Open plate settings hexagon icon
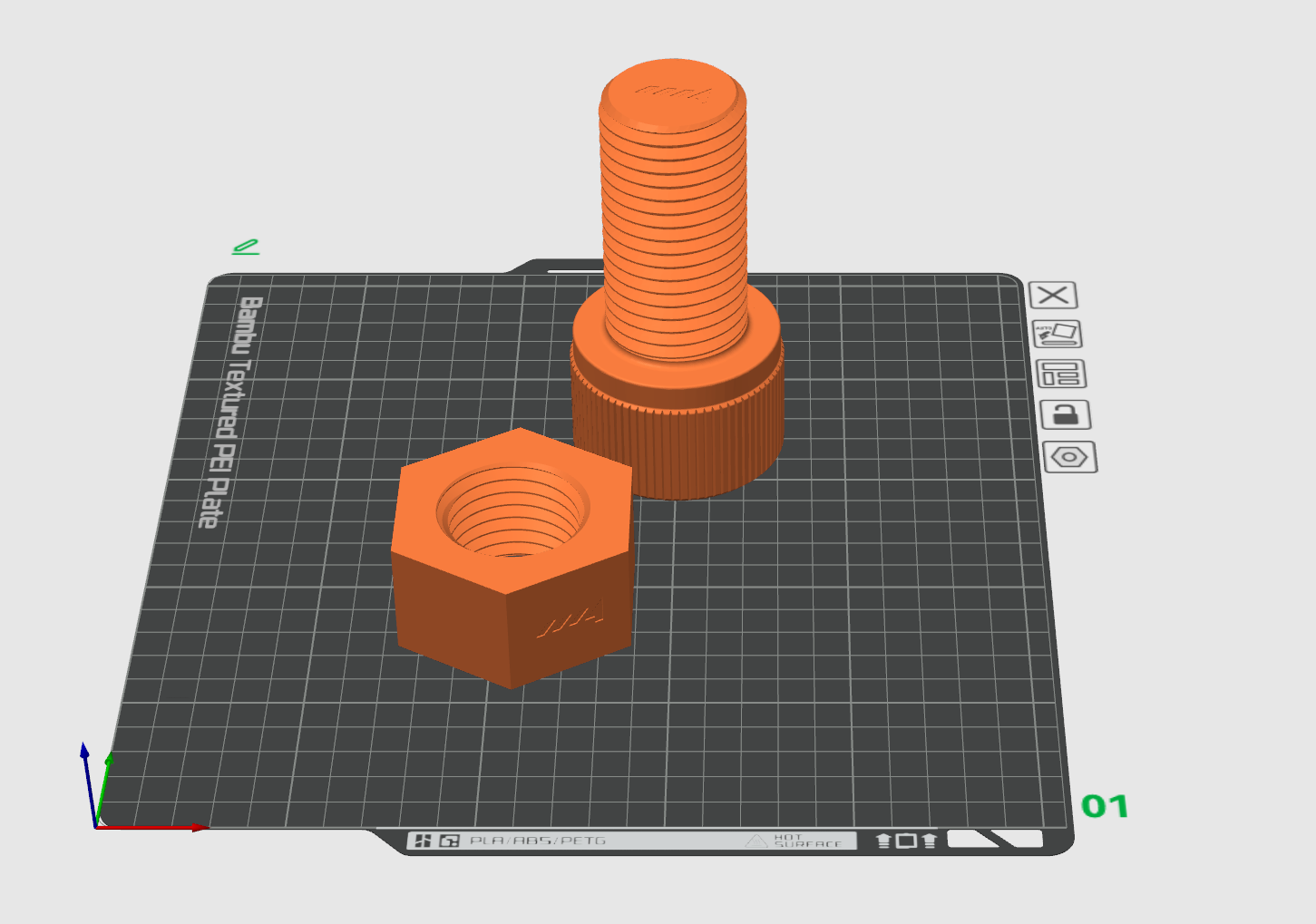1316x924 pixels. (1069, 457)
